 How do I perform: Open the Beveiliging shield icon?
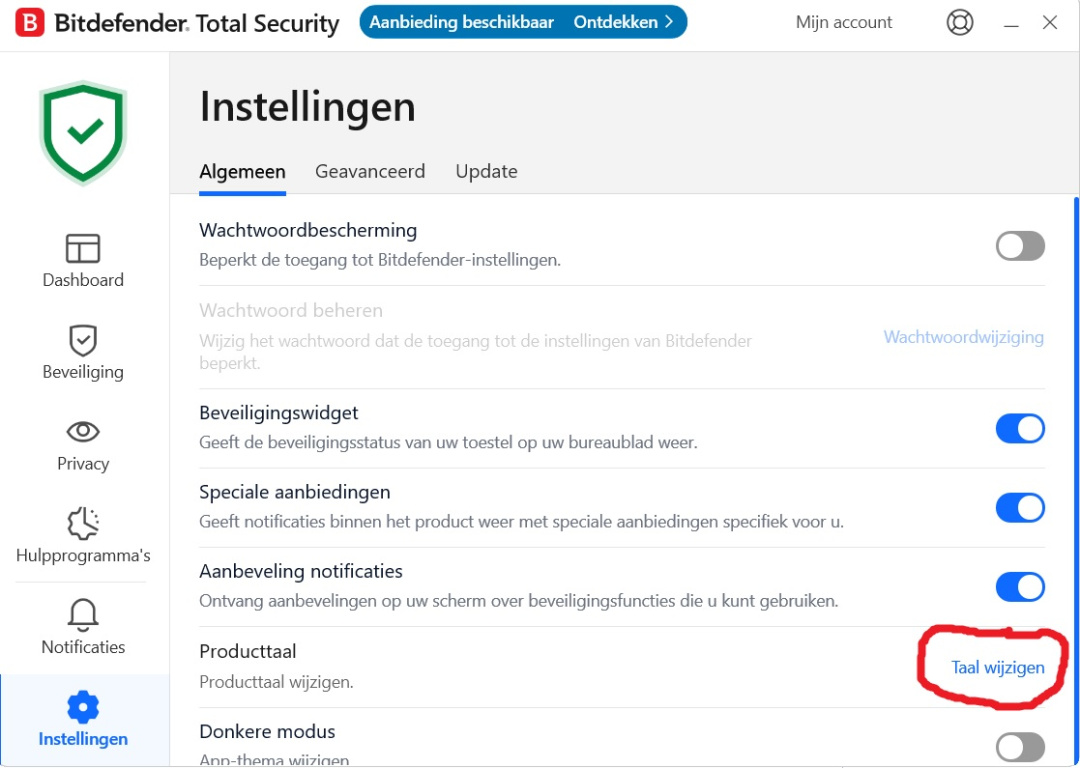[x=83, y=340]
